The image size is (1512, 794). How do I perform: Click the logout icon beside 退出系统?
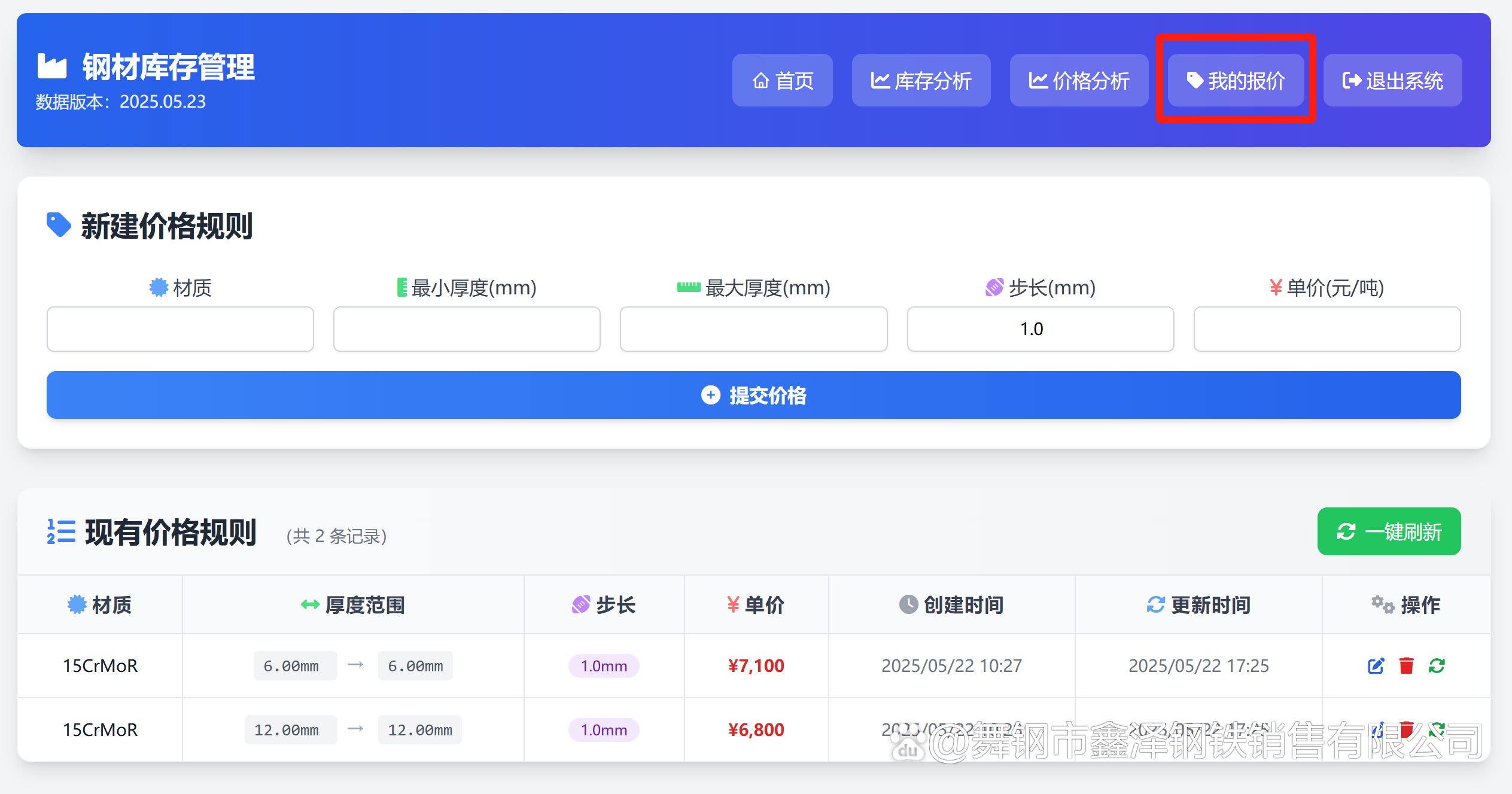tap(1351, 80)
